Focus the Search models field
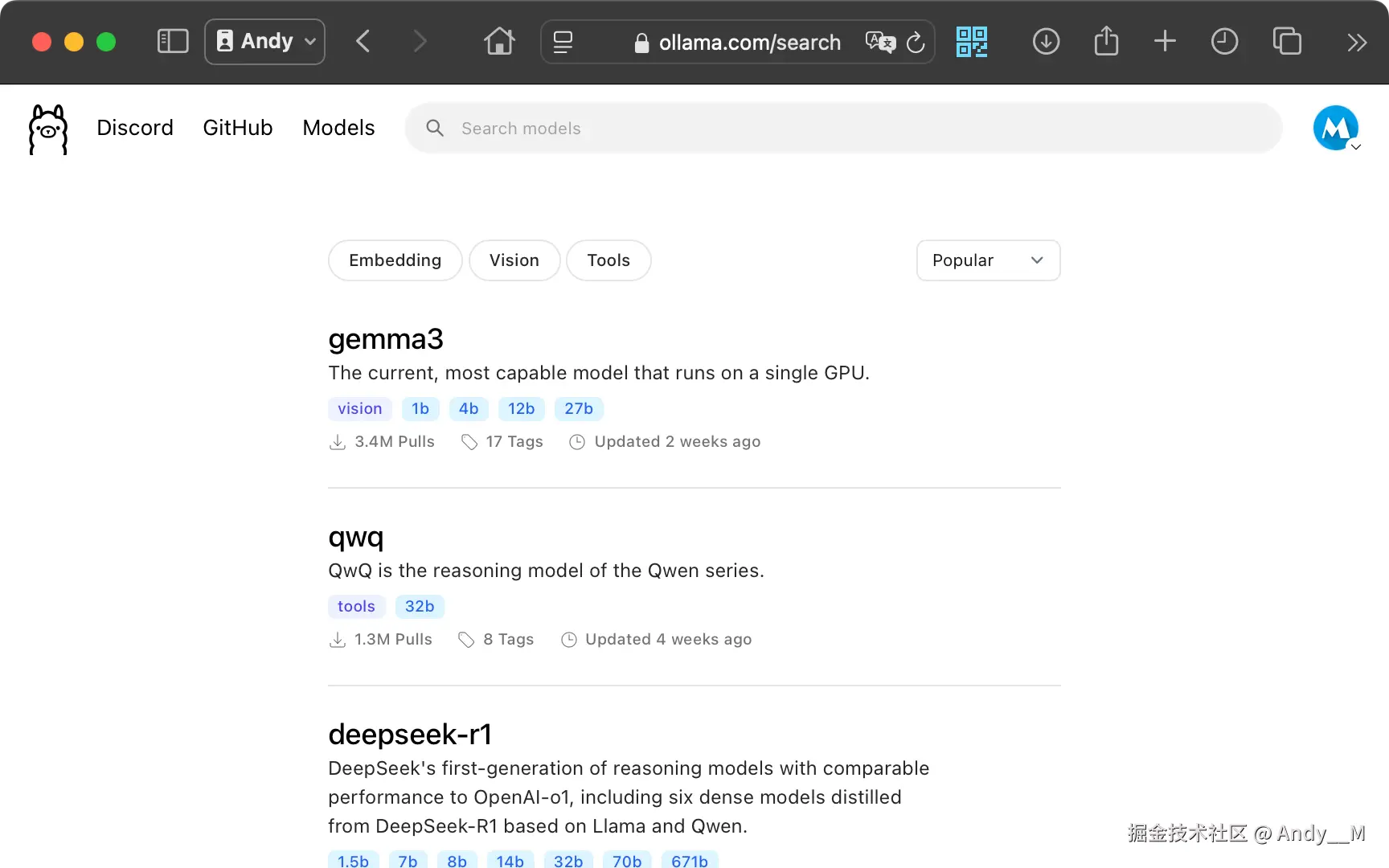The width and height of the screenshot is (1389, 868). click(x=844, y=129)
